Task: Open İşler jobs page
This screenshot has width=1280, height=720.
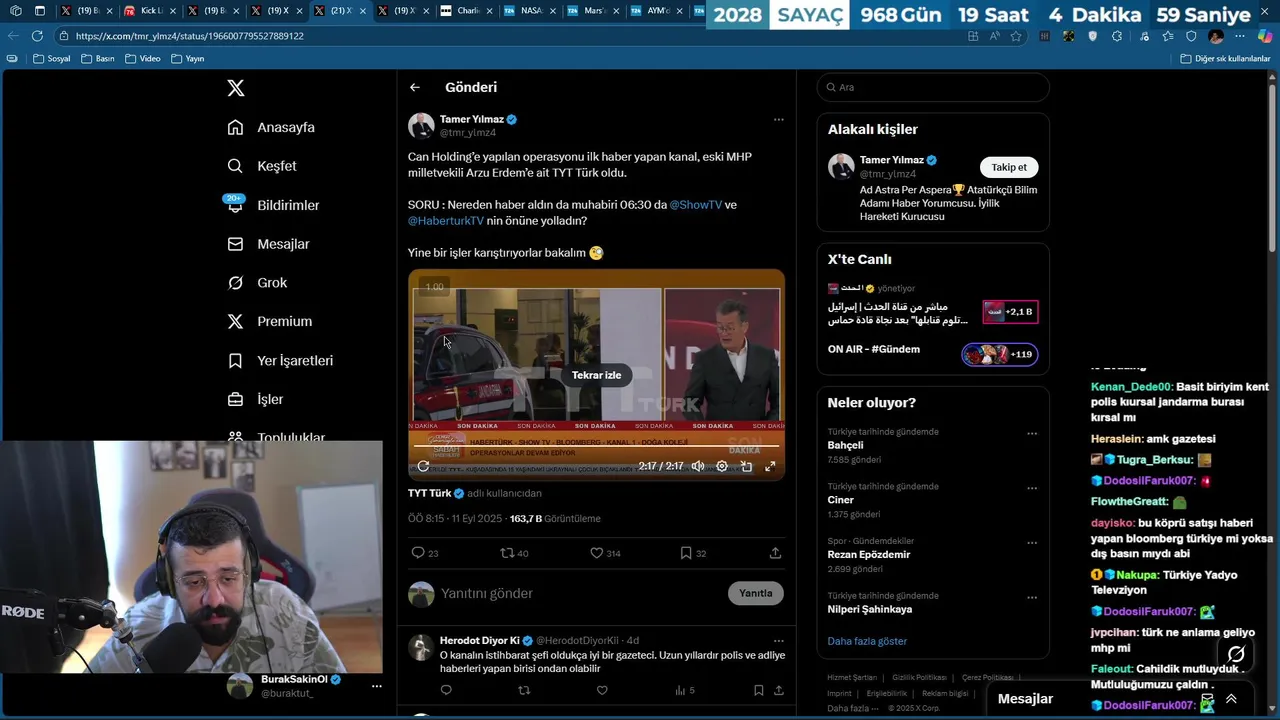Action: tap(255, 399)
